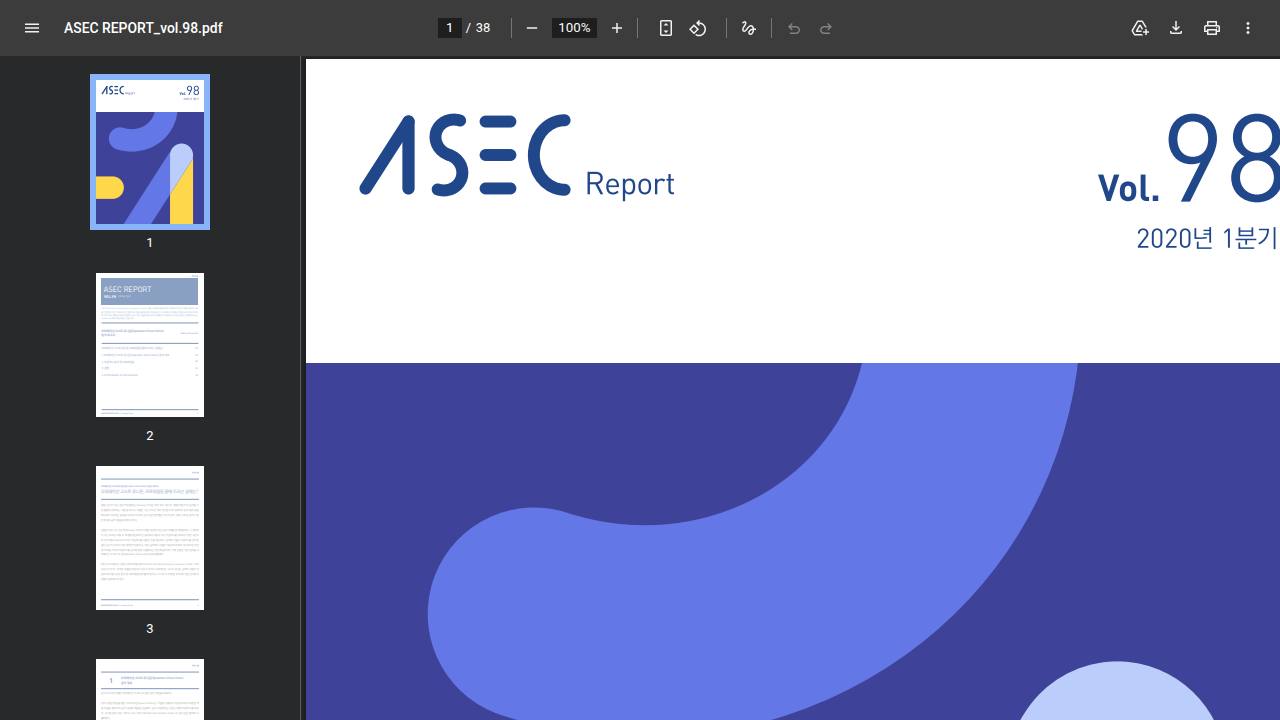This screenshot has height=720, width=1280.
Task: Open the page 2 thumbnail
Action: coord(150,345)
